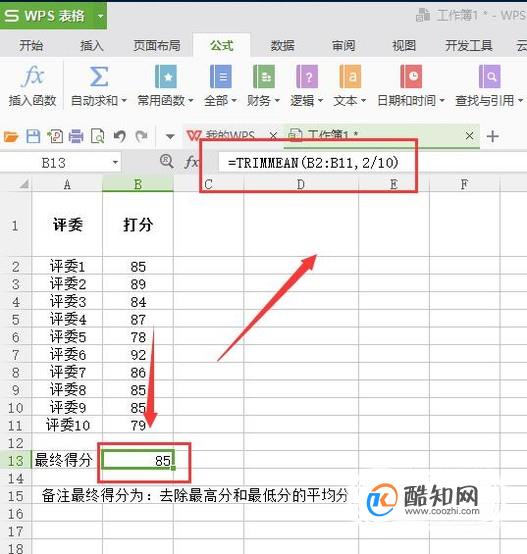Expand the Name Box dropdown arrow
527x554 pixels.
coord(115,163)
